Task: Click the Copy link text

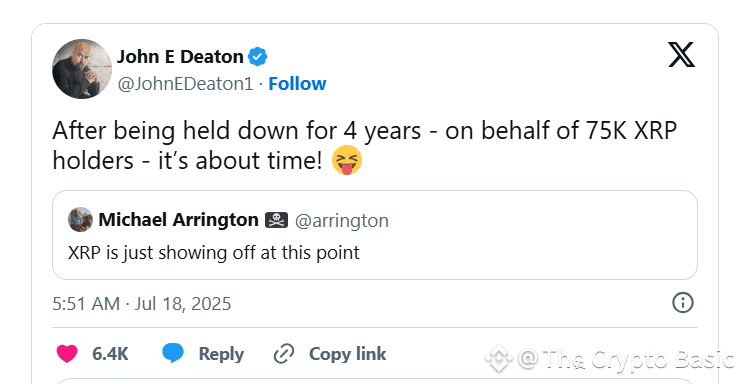Action: pos(348,354)
